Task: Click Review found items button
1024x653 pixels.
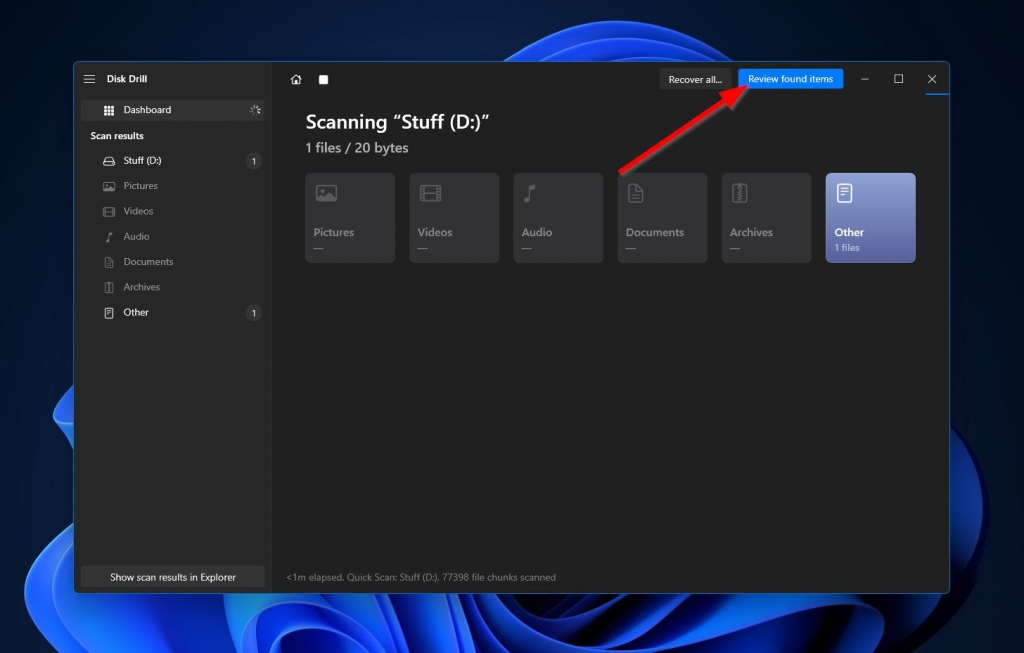Action: (790, 79)
